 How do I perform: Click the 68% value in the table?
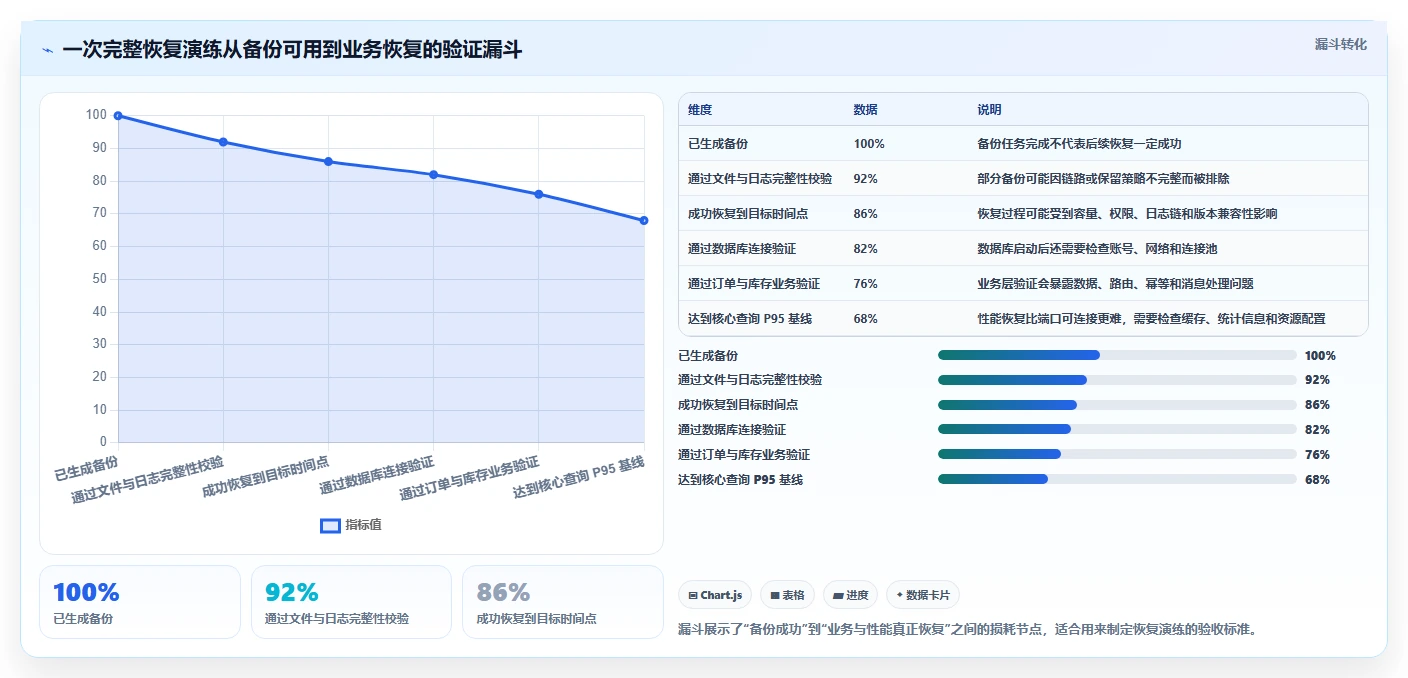(866, 319)
